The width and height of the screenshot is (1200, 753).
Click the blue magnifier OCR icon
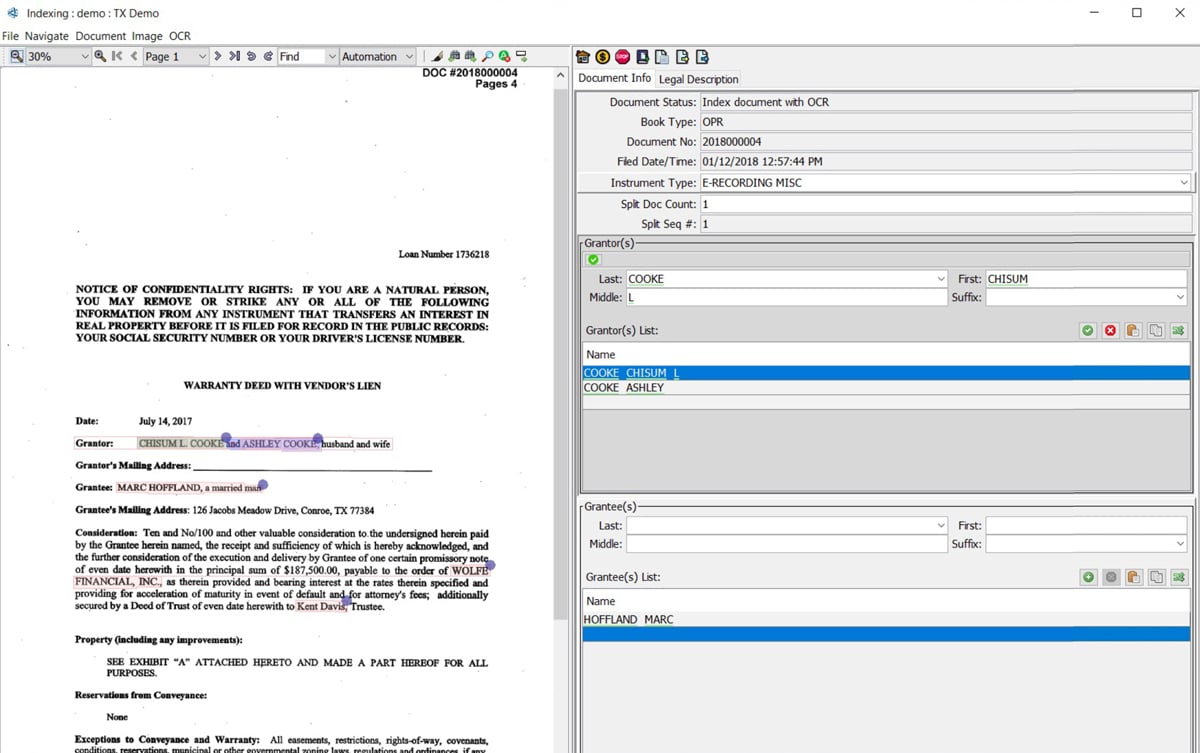click(488, 57)
